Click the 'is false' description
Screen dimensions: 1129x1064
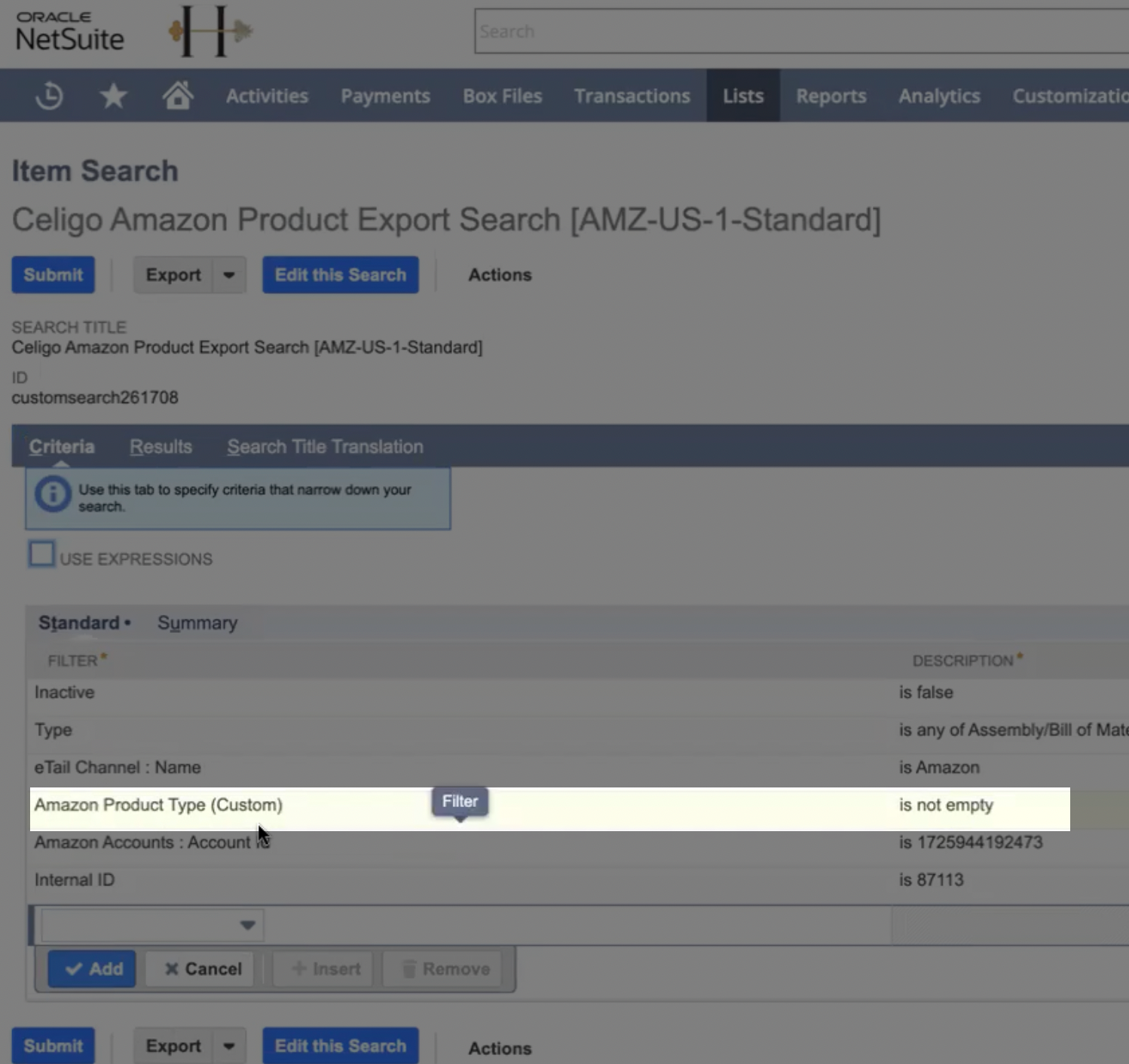pos(926,693)
